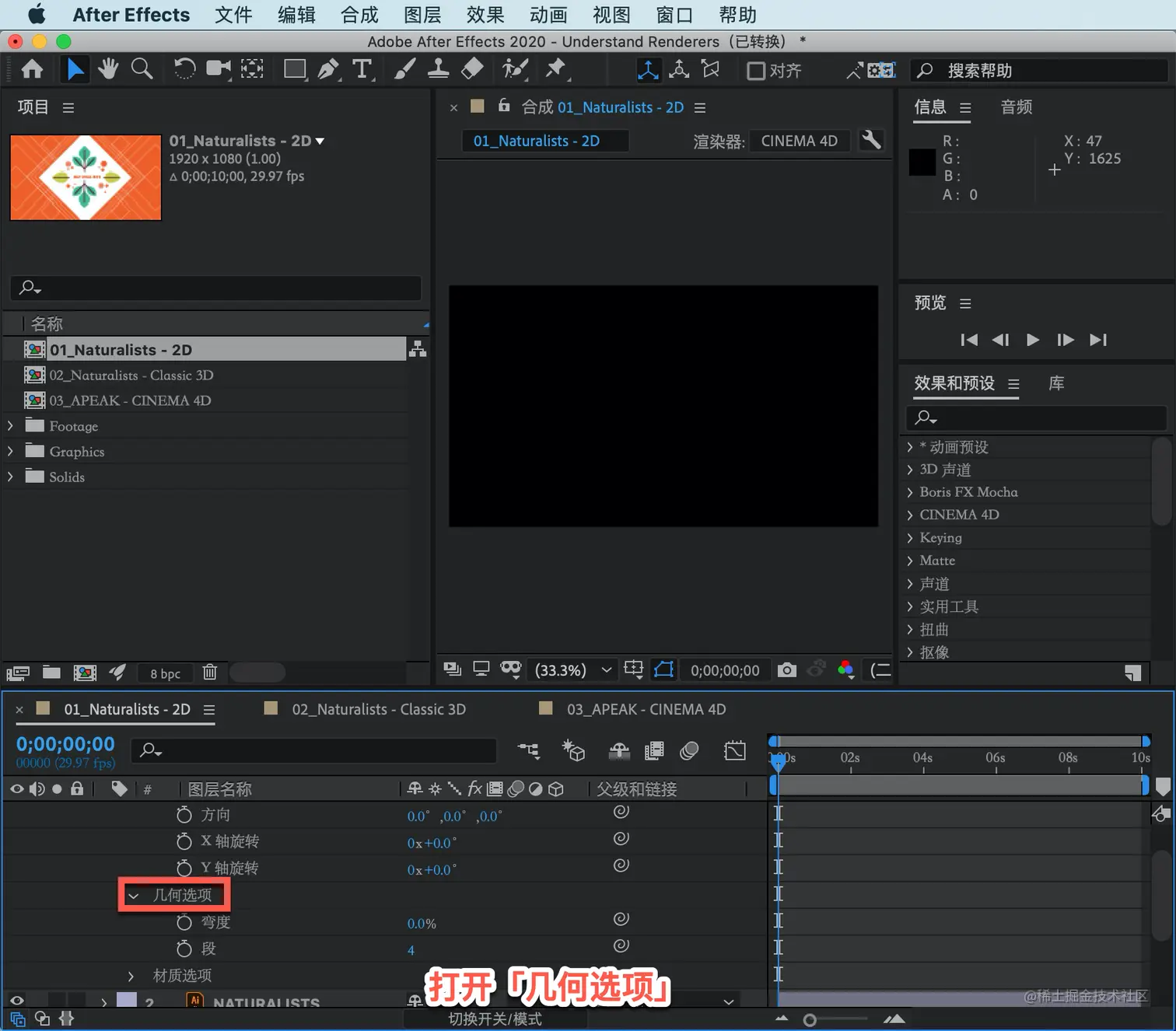1176x1031 pixels.
Task: Toggle stopwatch for 方向 property
Action: (184, 815)
